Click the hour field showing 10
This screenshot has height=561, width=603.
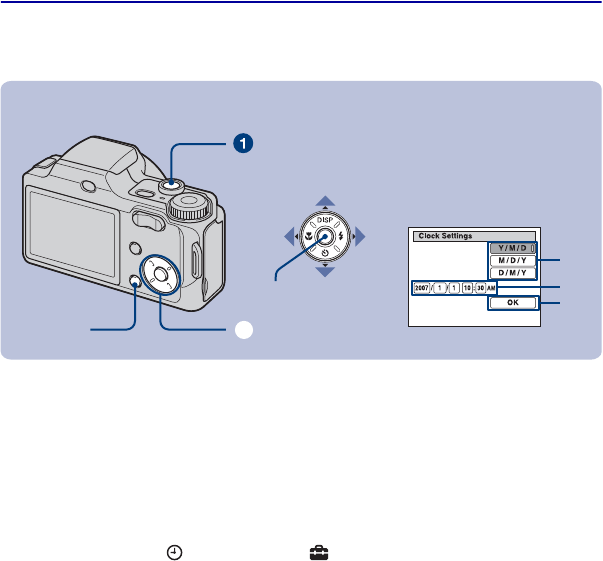(x=467, y=288)
